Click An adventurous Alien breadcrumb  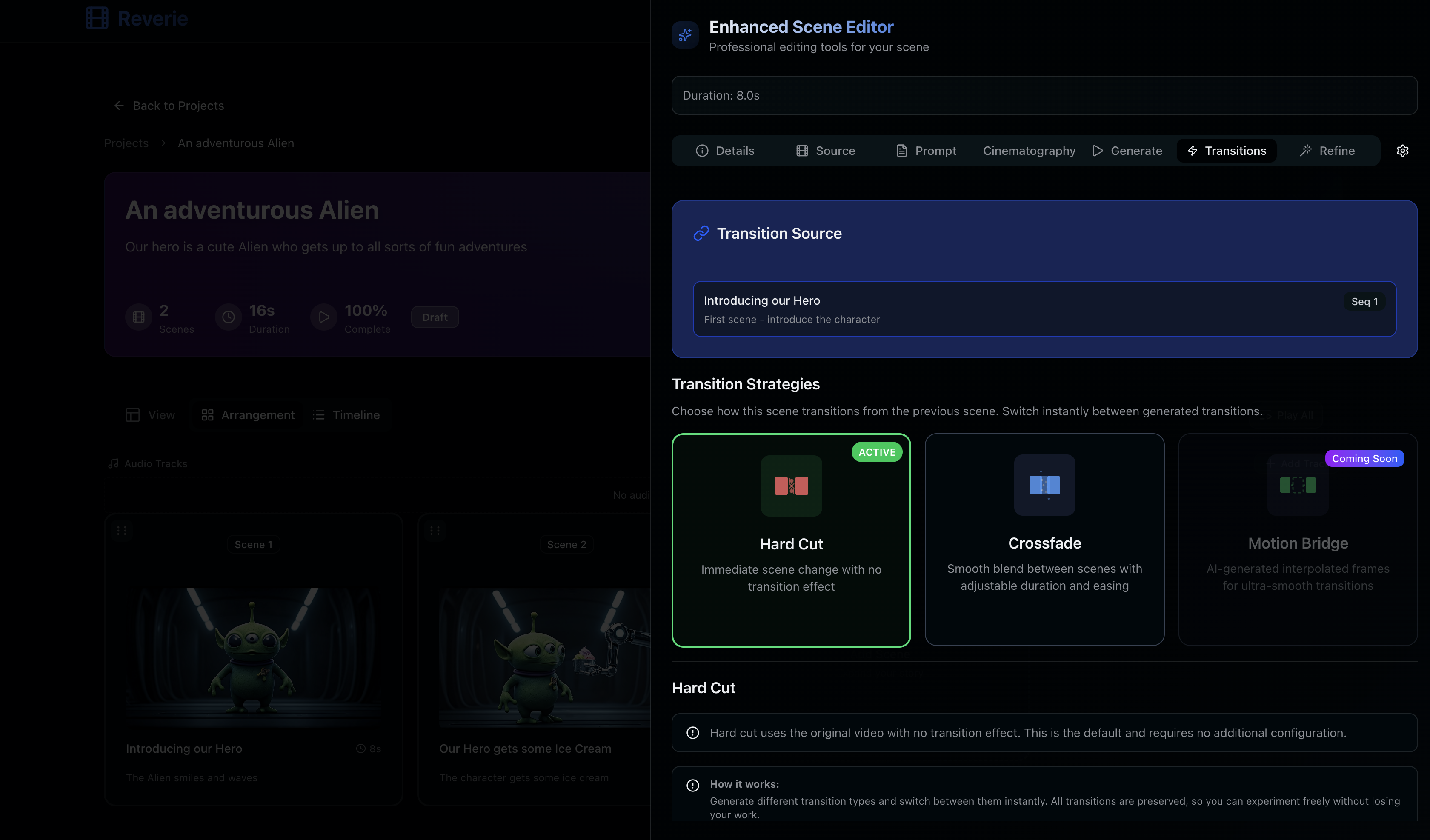tap(236, 143)
